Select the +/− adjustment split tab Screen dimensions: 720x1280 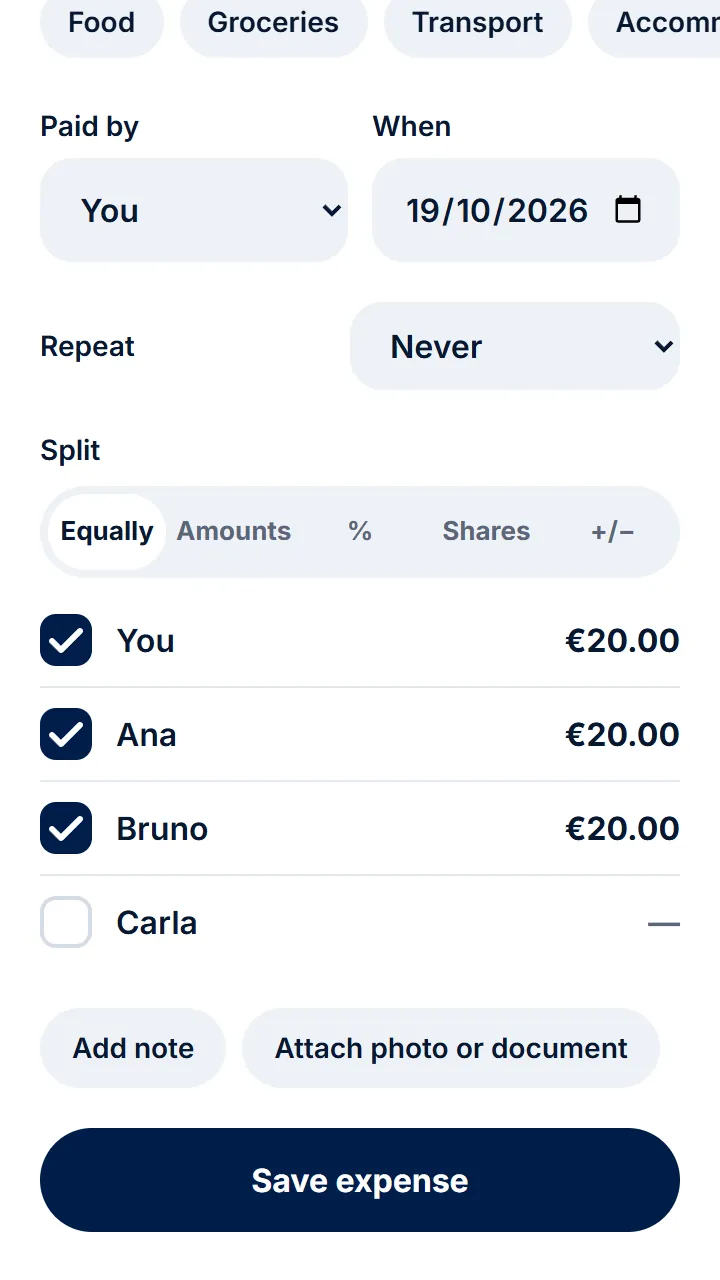pyautogui.click(x=612, y=531)
